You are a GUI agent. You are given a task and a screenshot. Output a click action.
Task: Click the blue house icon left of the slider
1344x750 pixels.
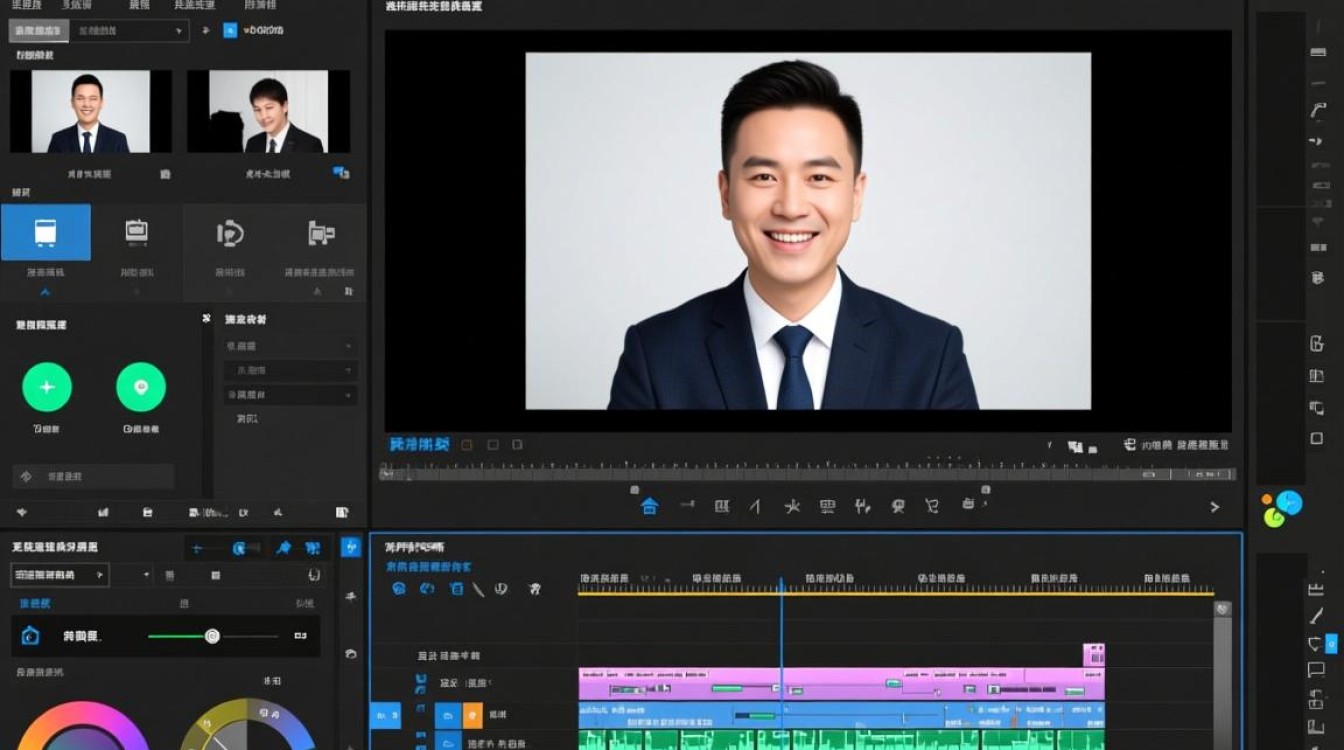pyautogui.click(x=31, y=635)
